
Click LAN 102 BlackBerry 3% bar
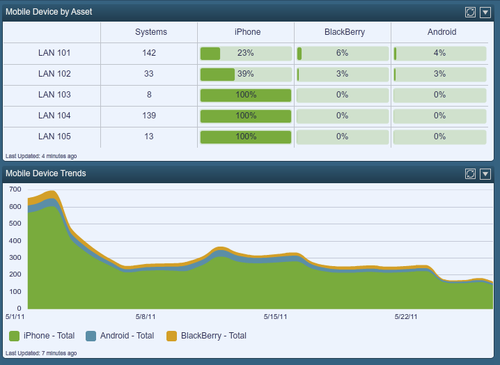point(343,75)
